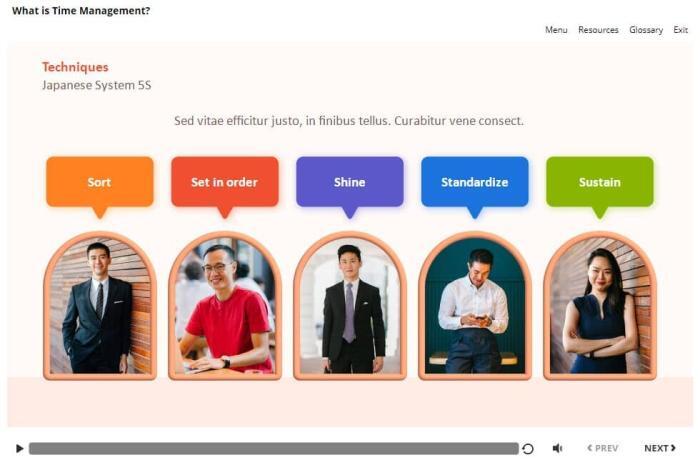This screenshot has height=470, width=700.
Task: Click the photo under the Shine bubble
Action: click(x=350, y=306)
